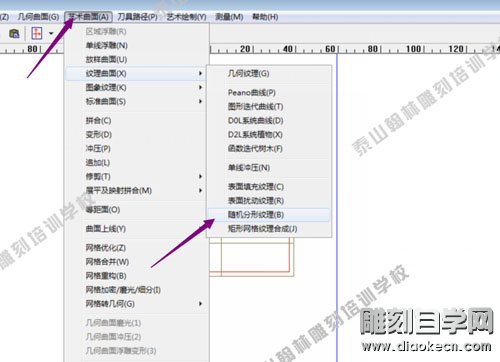Image resolution: width=500 pixels, height=362 pixels.
Task: Open dropdown arrow beside red grid icon
Action: [x=51, y=33]
